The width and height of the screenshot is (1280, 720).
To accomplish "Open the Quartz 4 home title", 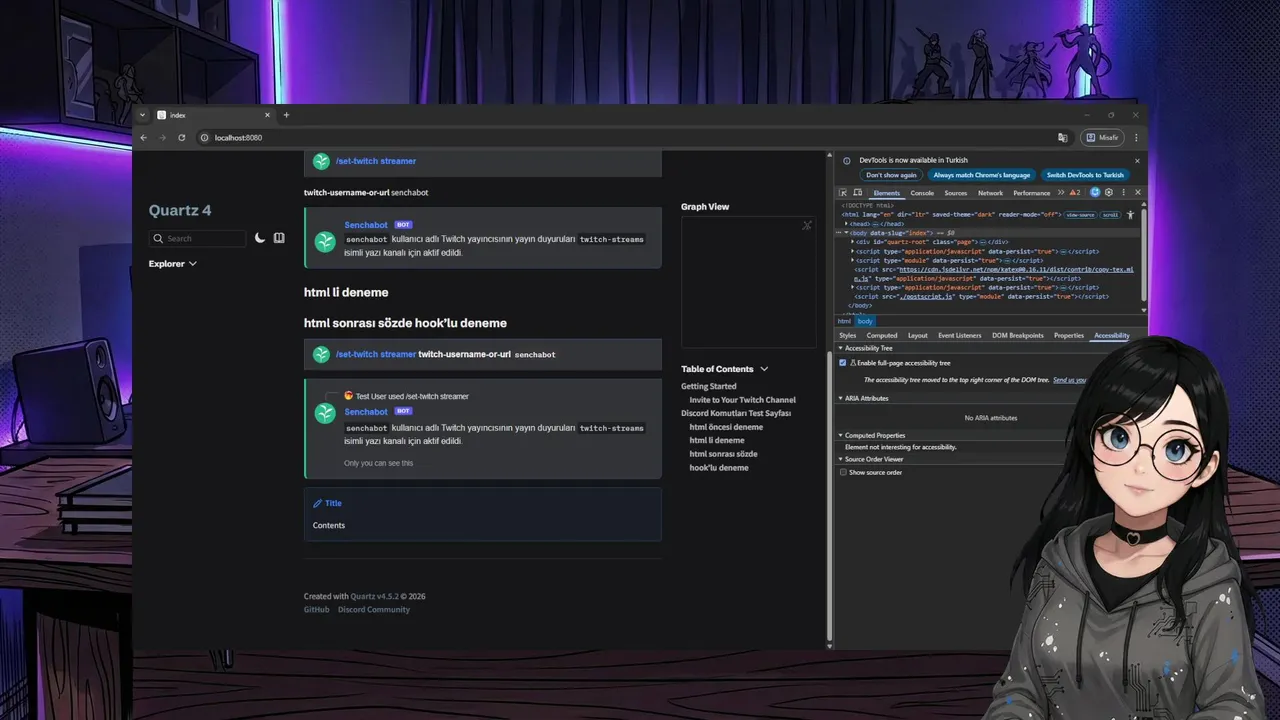I will (180, 210).
